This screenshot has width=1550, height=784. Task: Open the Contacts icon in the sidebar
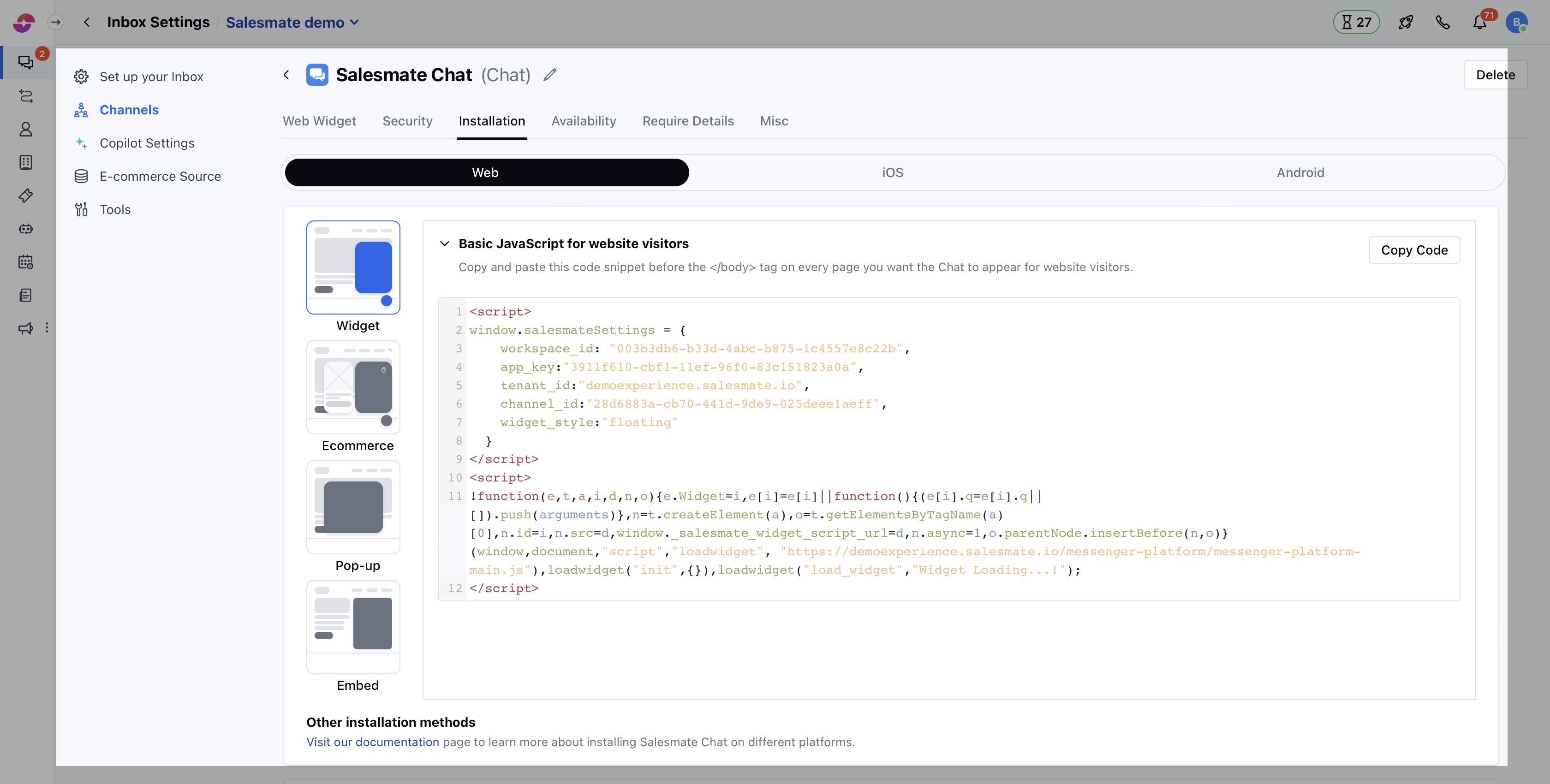[25, 130]
